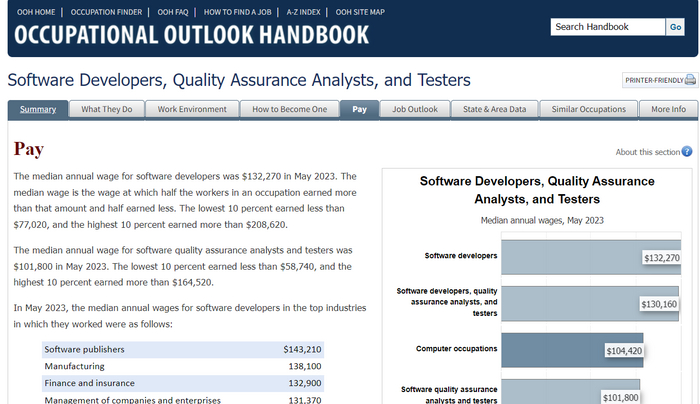Screen dimensions: 700x404
Task: Open the A-Z Index link
Action: (x=304, y=12)
